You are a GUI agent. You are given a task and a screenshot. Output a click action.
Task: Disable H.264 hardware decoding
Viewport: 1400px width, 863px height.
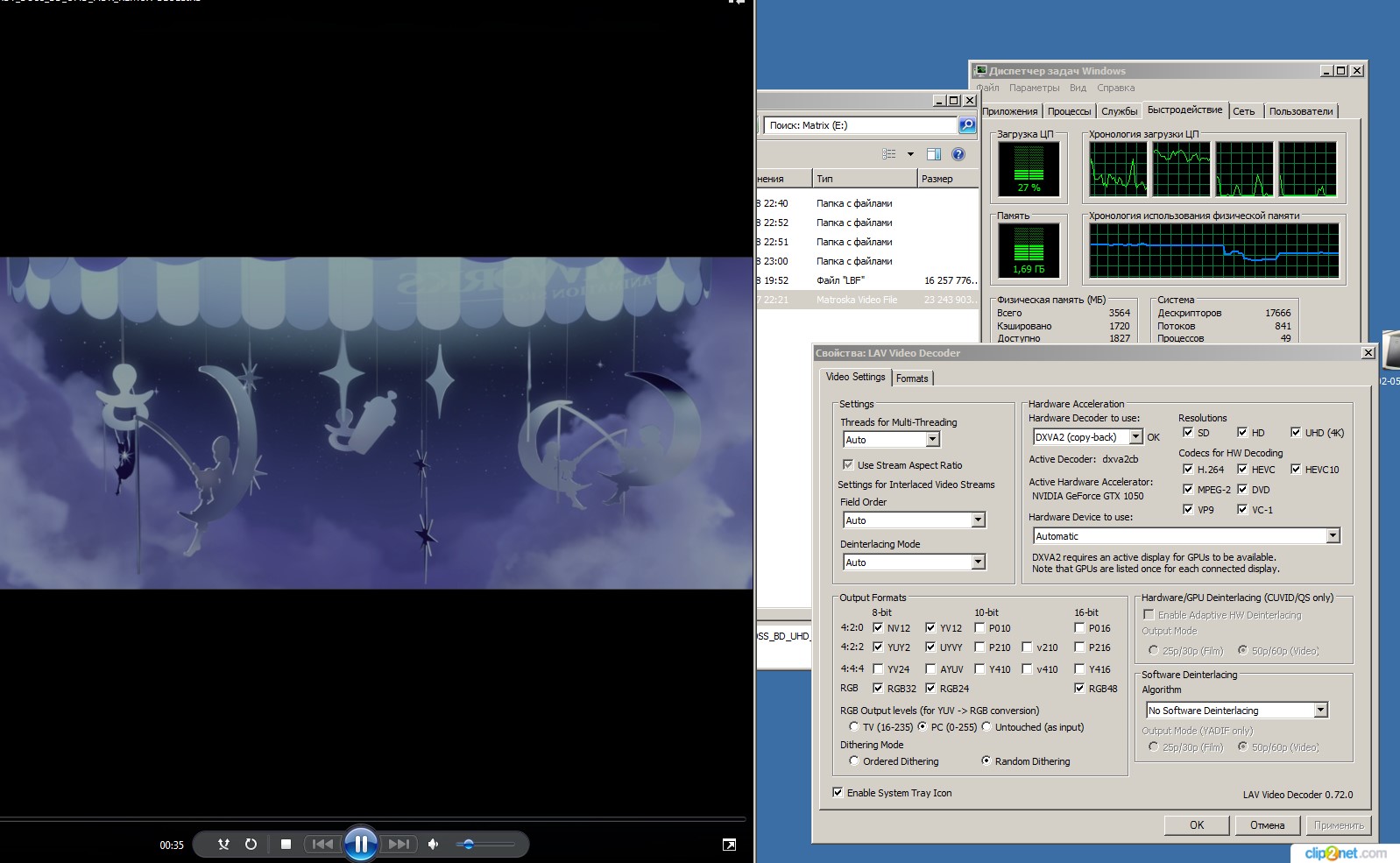click(x=1188, y=469)
